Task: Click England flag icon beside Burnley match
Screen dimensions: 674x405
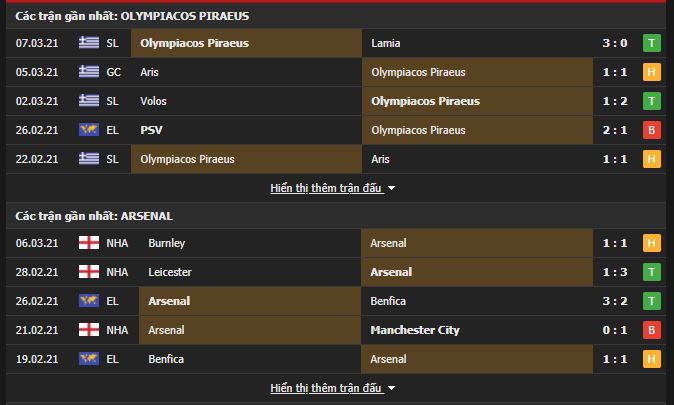Action: (89, 242)
